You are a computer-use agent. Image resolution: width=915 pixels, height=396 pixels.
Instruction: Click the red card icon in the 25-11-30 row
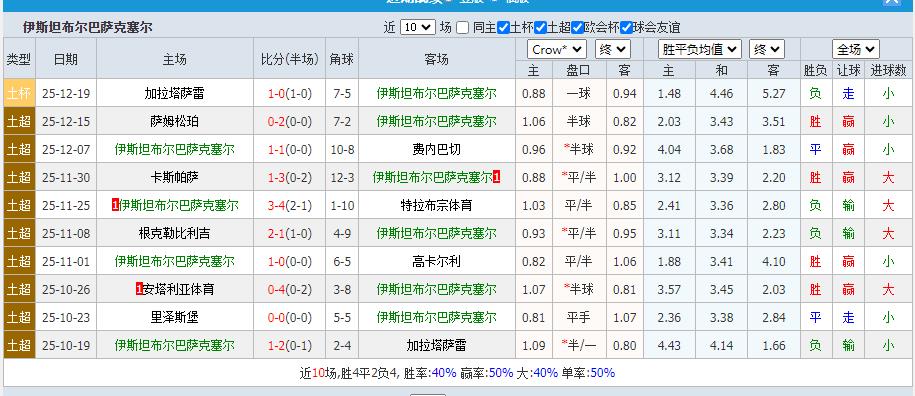click(x=497, y=177)
